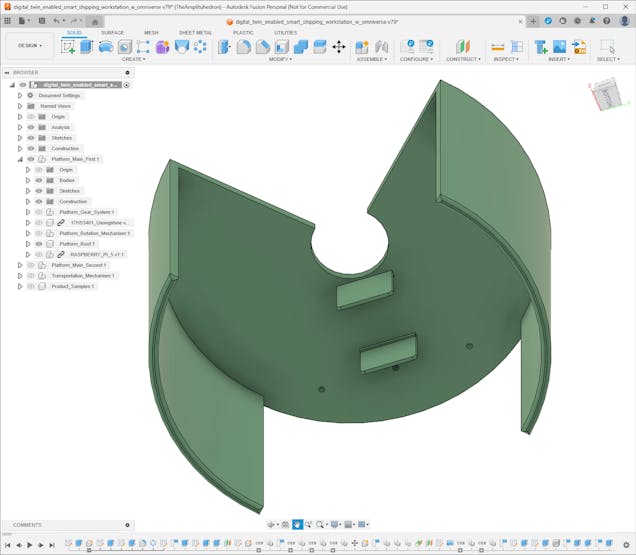
Task: Click the Measure tool under Inspect
Action: pyautogui.click(x=498, y=47)
